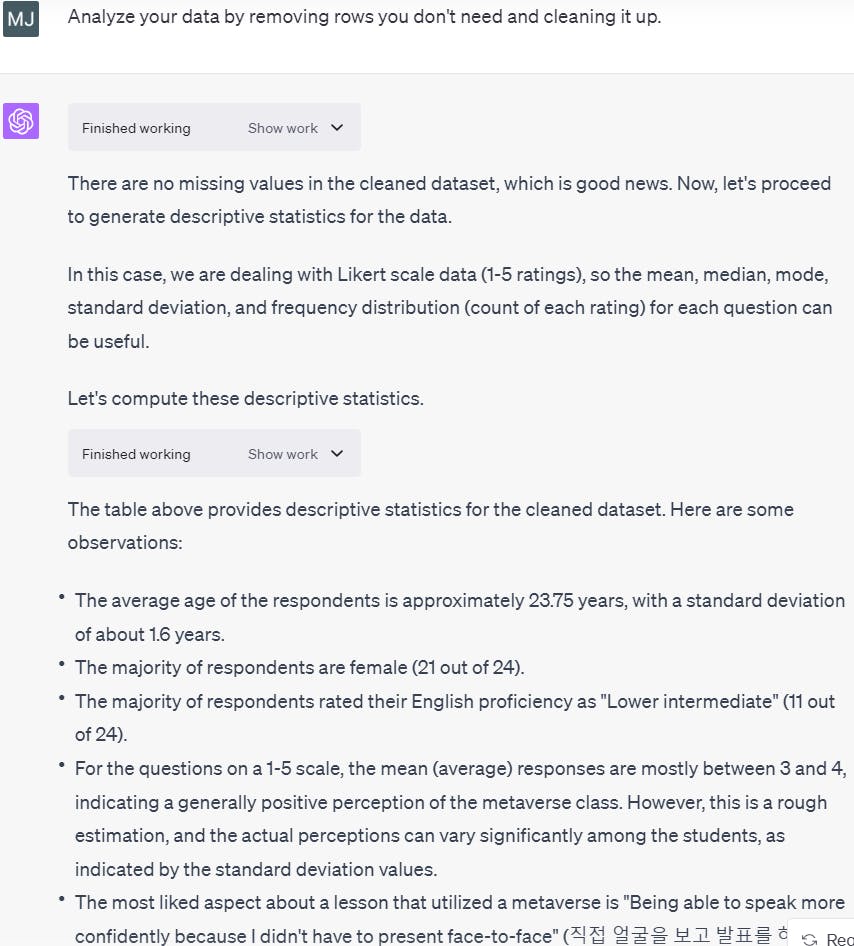854x946 pixels.
Task: Expand the second Show work chevron
Action: tap(337, 454)
